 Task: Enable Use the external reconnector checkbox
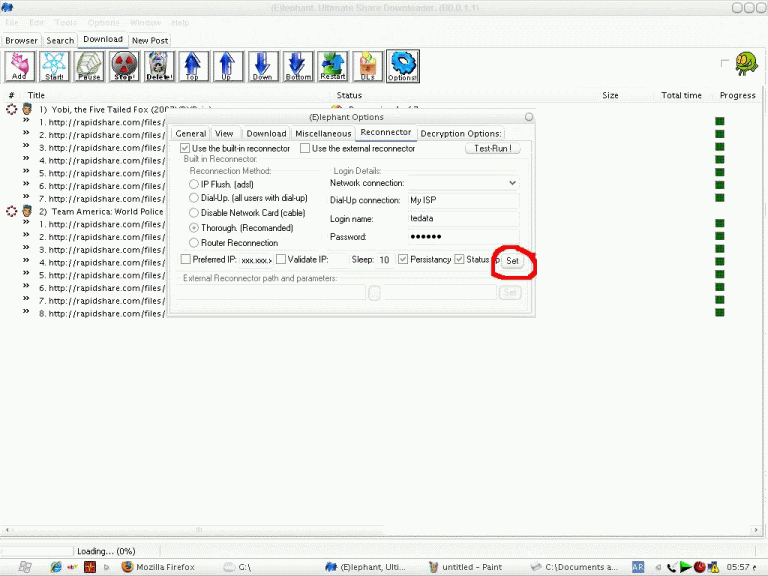(305, 149)
